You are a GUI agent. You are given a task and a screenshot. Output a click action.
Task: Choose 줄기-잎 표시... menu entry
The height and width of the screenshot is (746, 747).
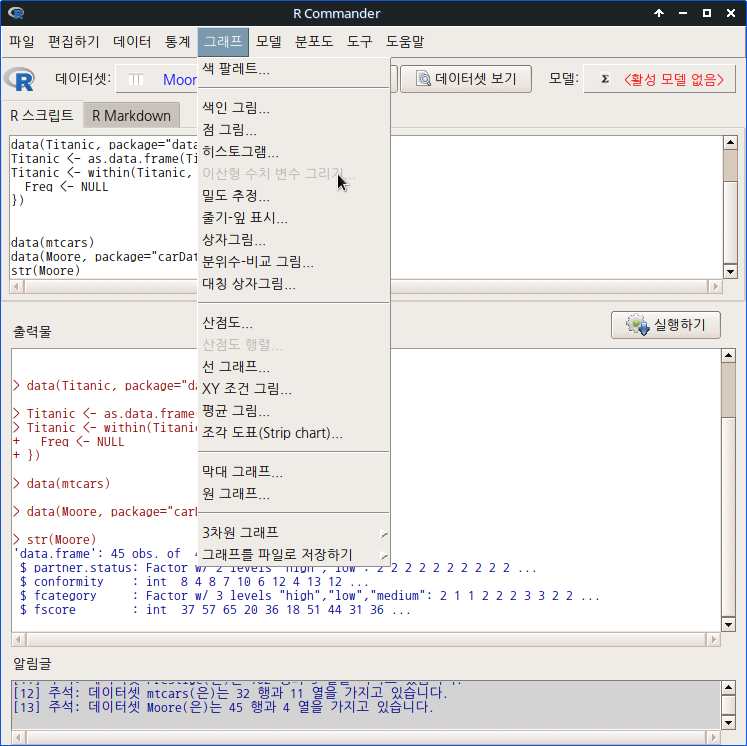tap(294, 218)
